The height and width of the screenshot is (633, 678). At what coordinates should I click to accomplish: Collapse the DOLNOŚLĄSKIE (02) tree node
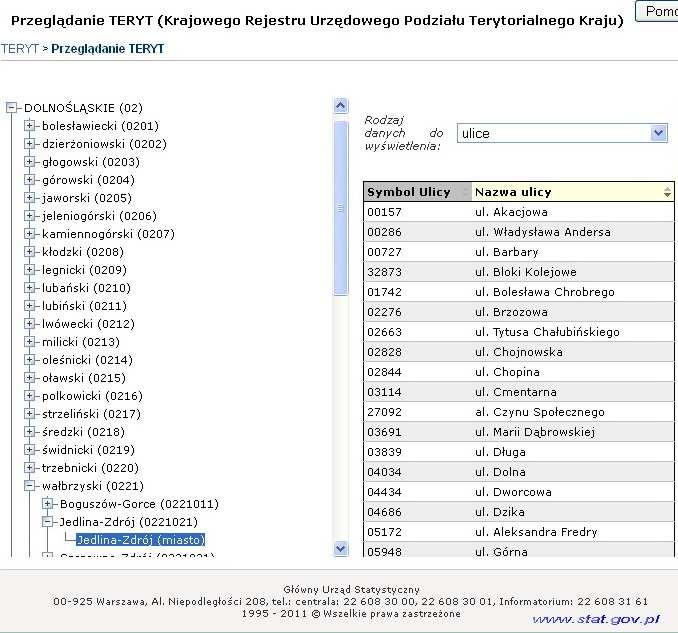pyautogui.click(x=12, y=108)
